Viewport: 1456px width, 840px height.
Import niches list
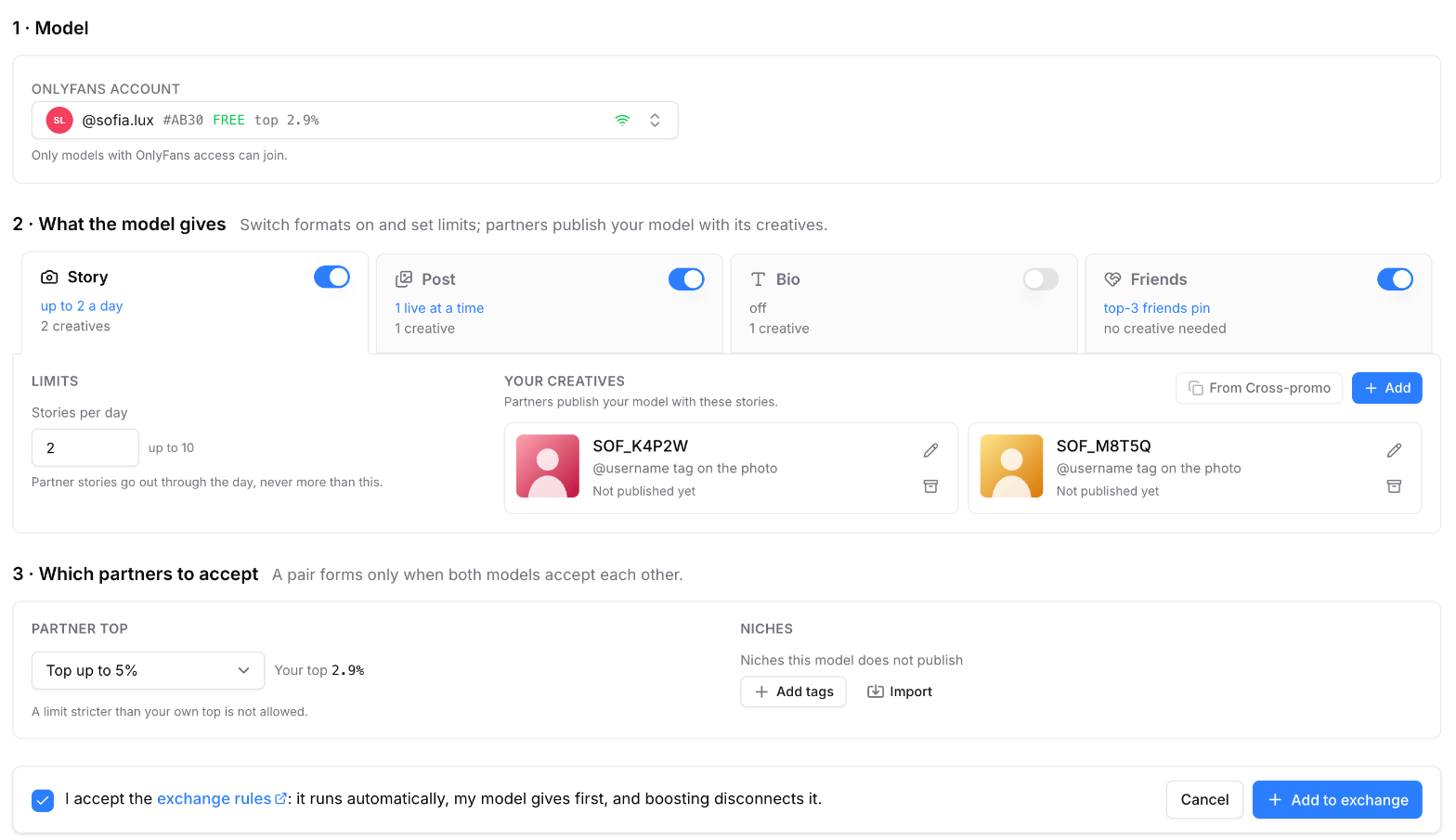[900, 691]
